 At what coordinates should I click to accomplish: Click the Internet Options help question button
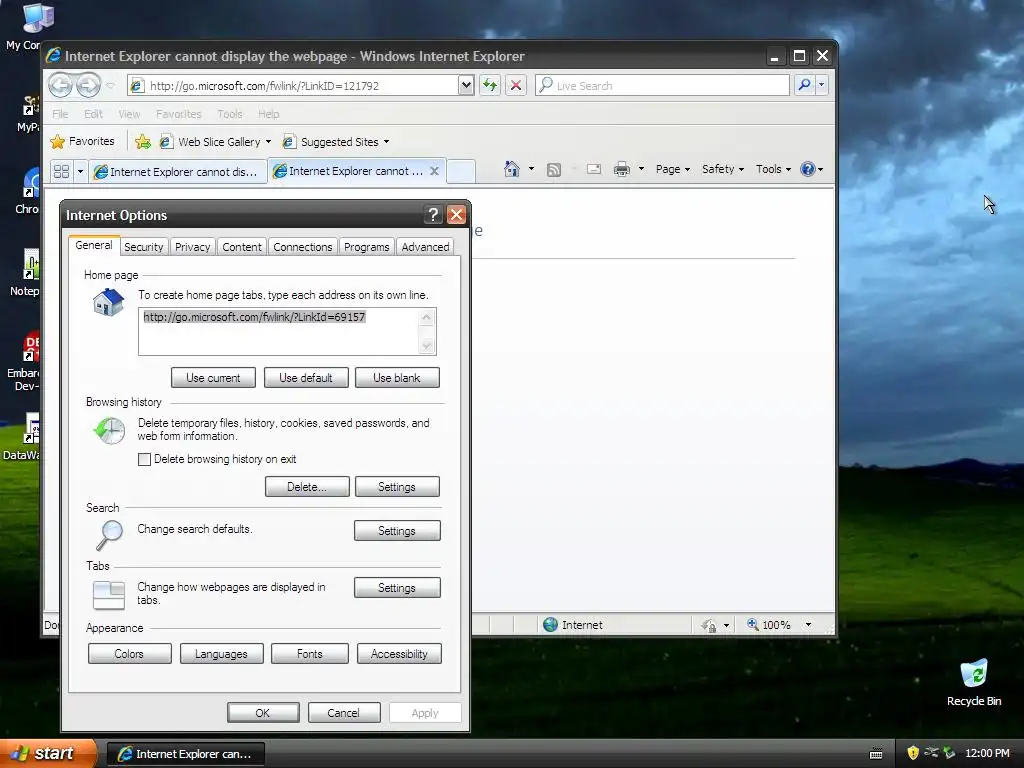click(432, 214)
